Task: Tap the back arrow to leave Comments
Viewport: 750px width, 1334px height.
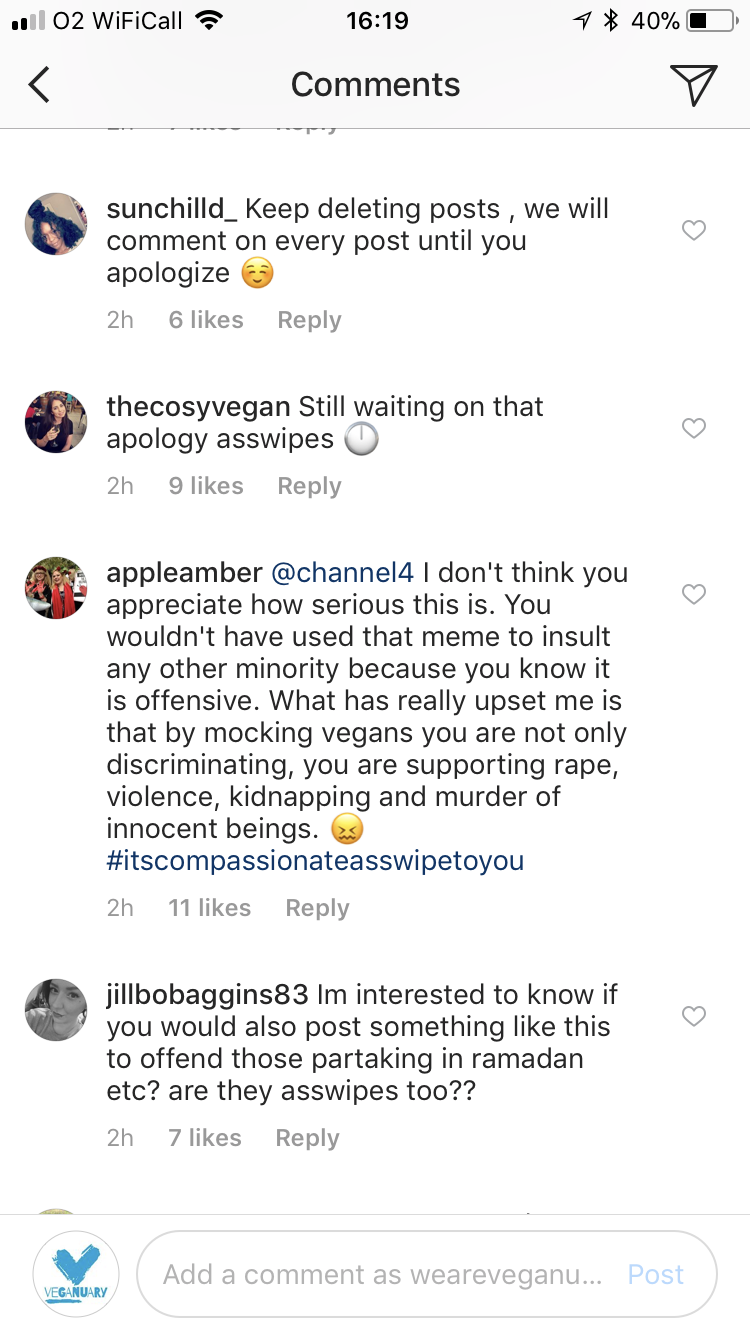Action: (x=38, y=84)
